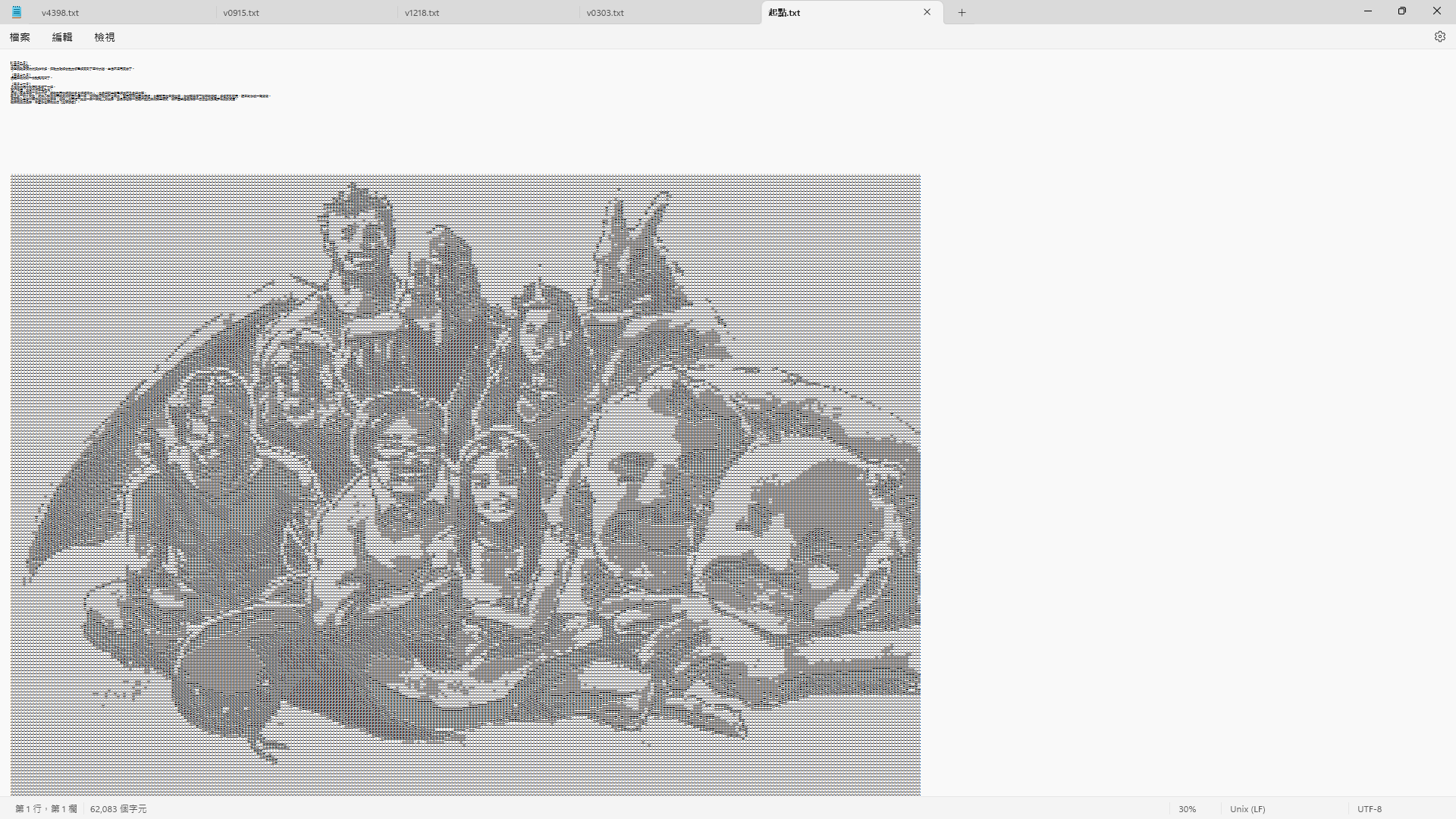
Task: Open the v1218.txt tab
Action: pos(488,13)
